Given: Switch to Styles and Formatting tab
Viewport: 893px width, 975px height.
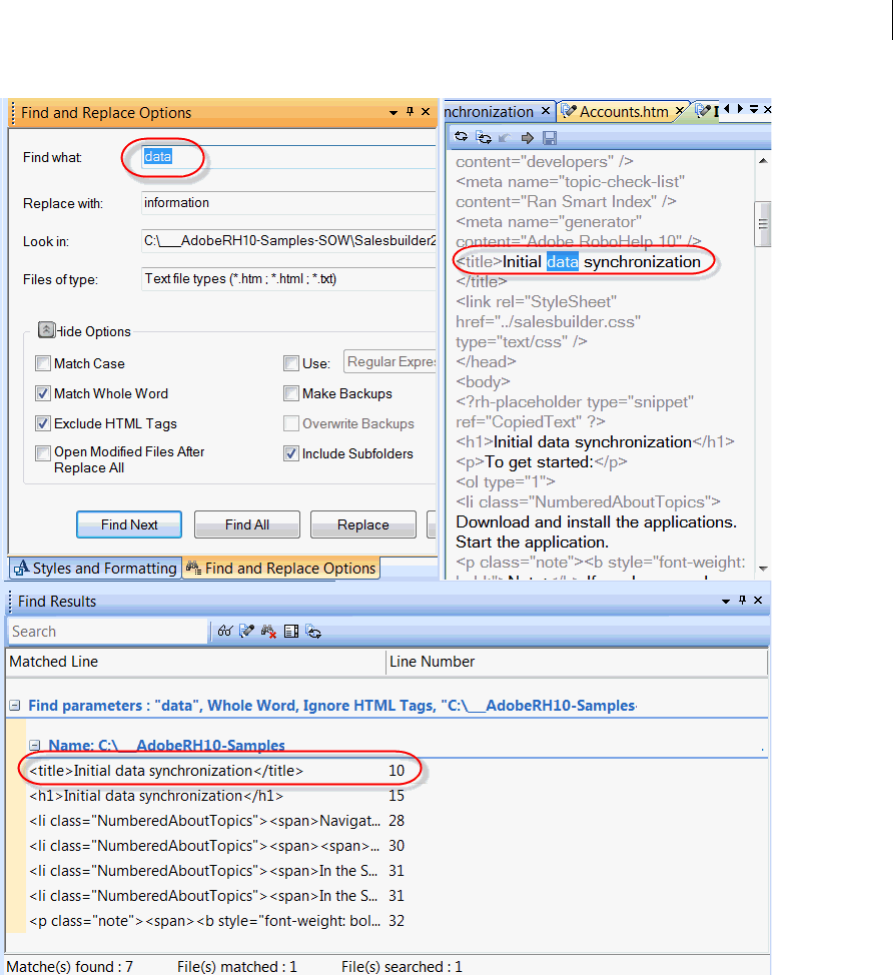Looking at the screenshot, I should [96, 568].
